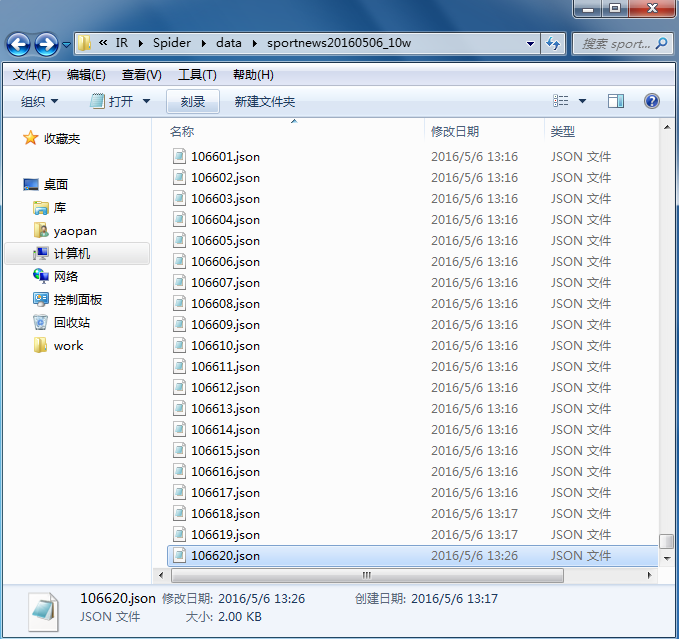
Task: Open the 工具(T) menu
Action: pos(197,75)
